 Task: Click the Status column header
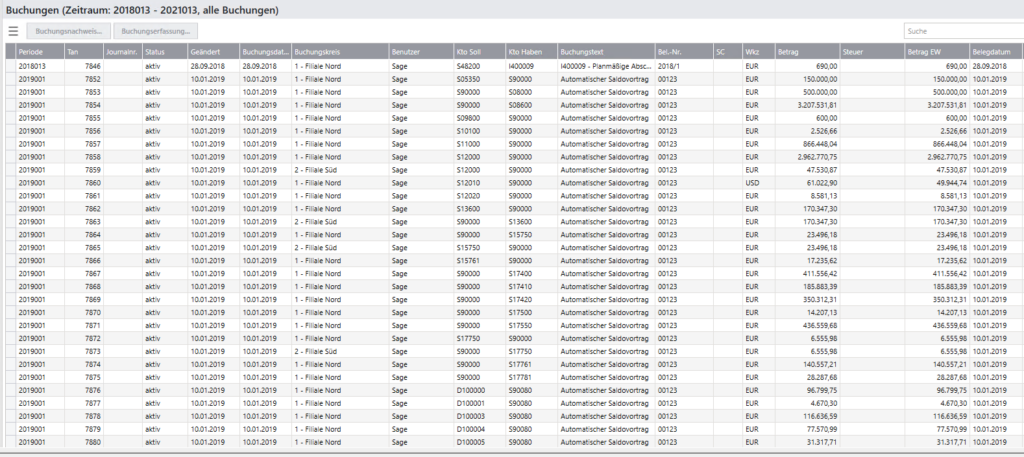point(163,51)
